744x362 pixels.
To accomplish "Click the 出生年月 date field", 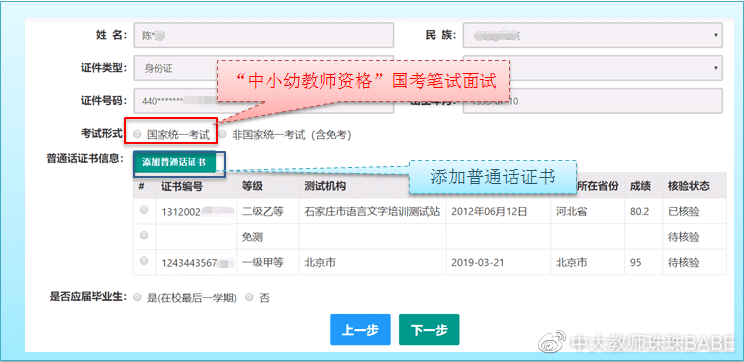I will [593, 101].
